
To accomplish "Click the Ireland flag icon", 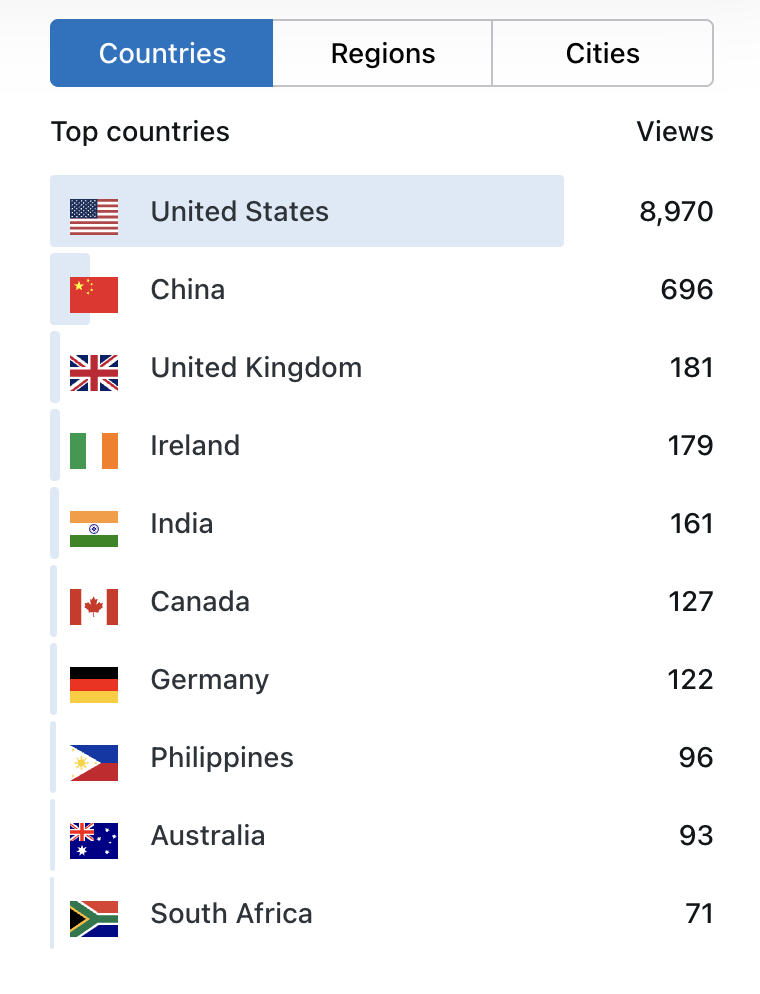I will pos(94,450).
